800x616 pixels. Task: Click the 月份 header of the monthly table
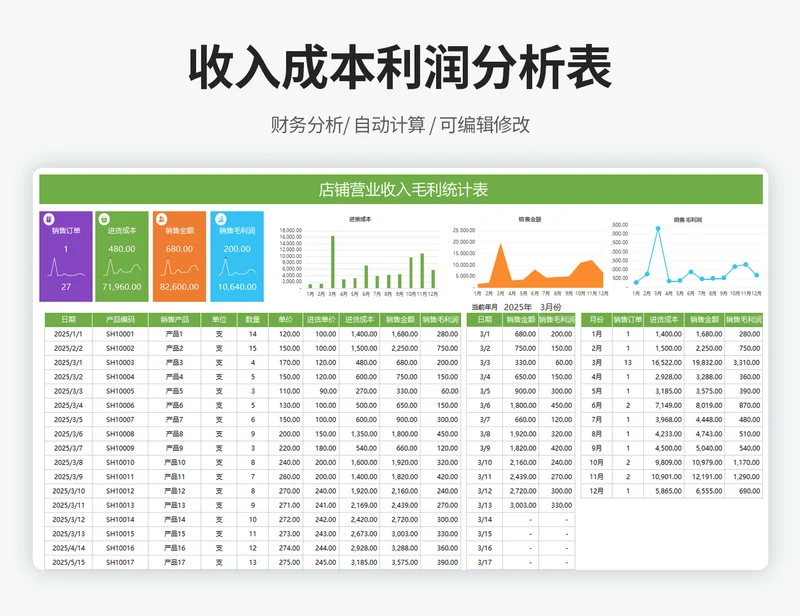tap(596, 319)
